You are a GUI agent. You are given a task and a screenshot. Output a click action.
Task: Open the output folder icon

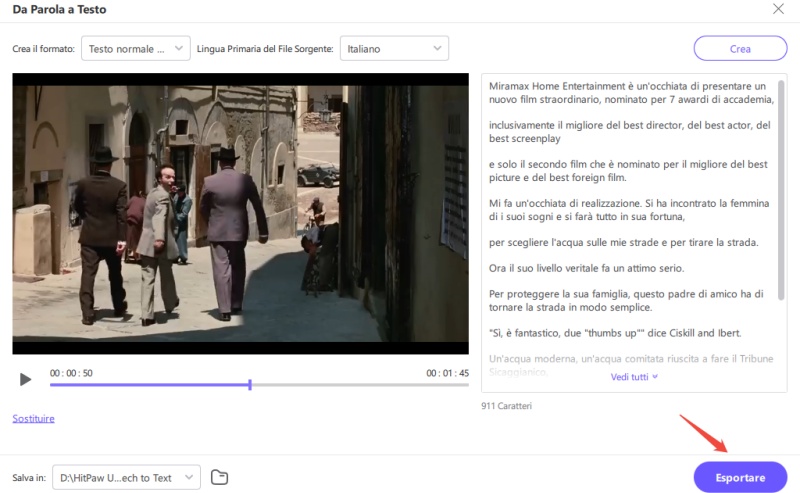[x=219, y=477]
